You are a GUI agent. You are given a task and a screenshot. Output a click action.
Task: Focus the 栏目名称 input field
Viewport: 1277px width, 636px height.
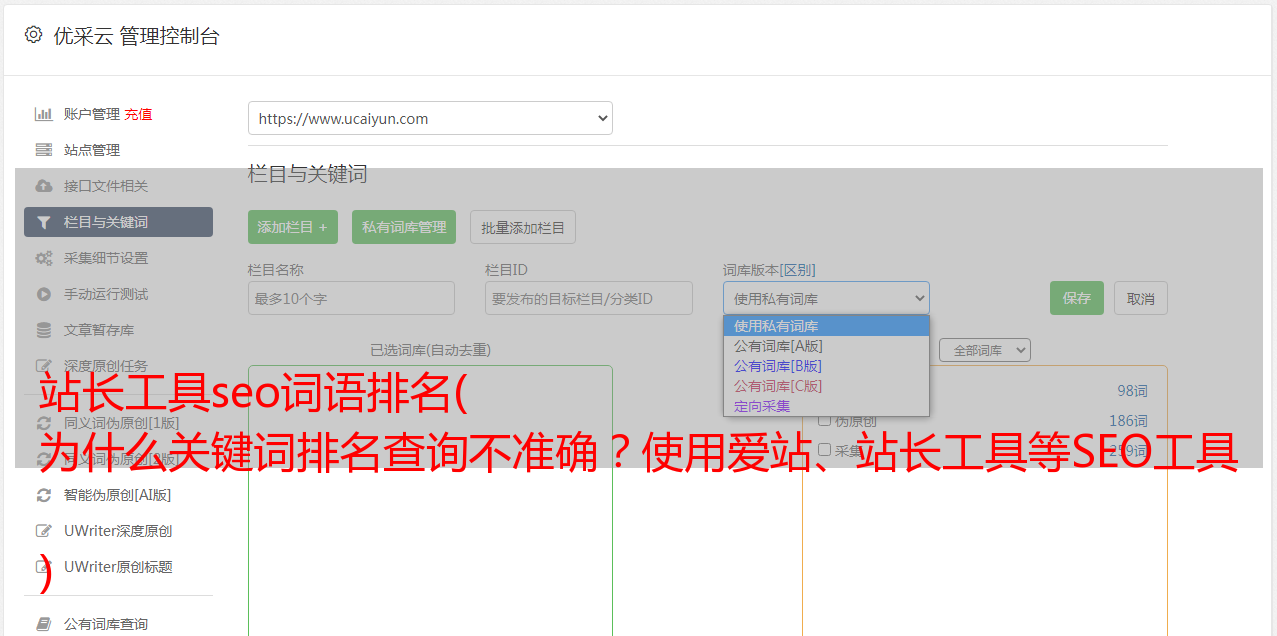pos(351,298)
